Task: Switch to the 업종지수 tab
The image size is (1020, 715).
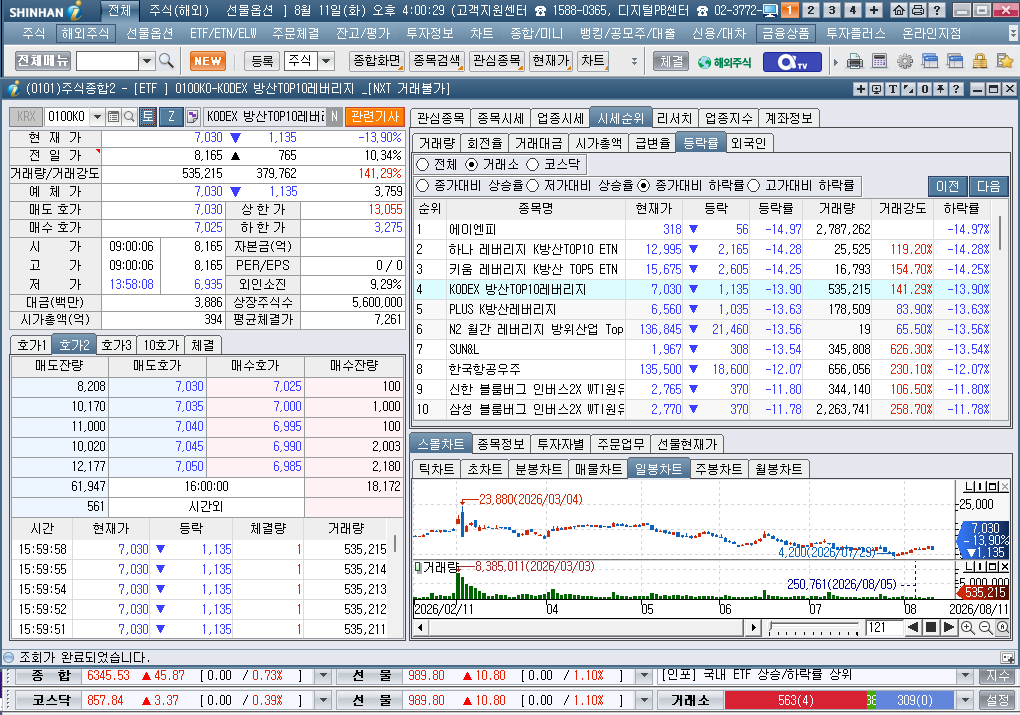Action: click(x=729, y=118)
